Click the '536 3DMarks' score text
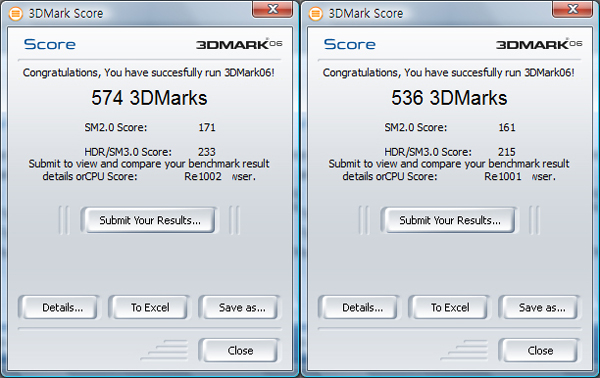600x378 pixels. tap(449, 98)
